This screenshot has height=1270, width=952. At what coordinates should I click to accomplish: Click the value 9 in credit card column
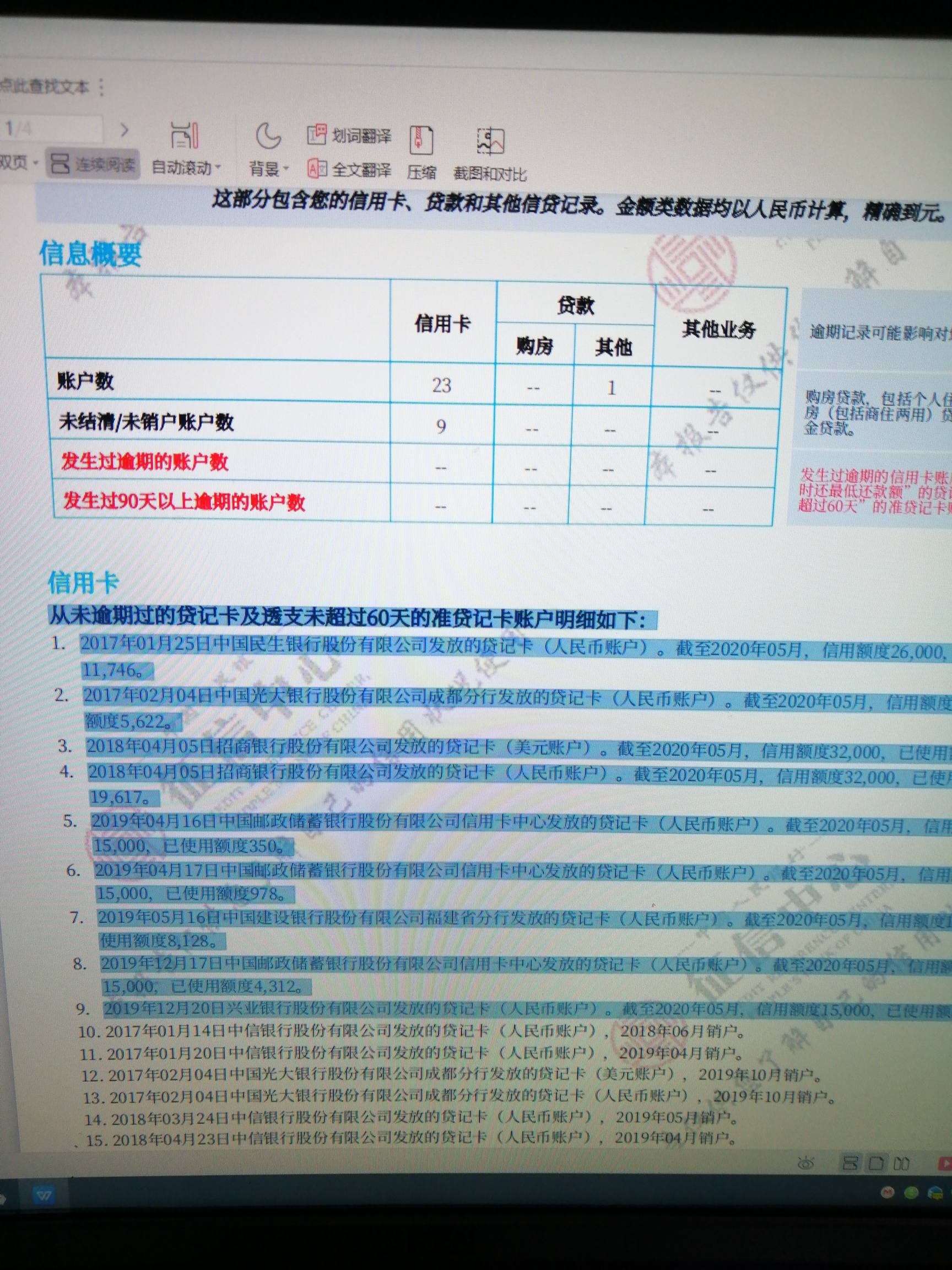pos(441,426)
